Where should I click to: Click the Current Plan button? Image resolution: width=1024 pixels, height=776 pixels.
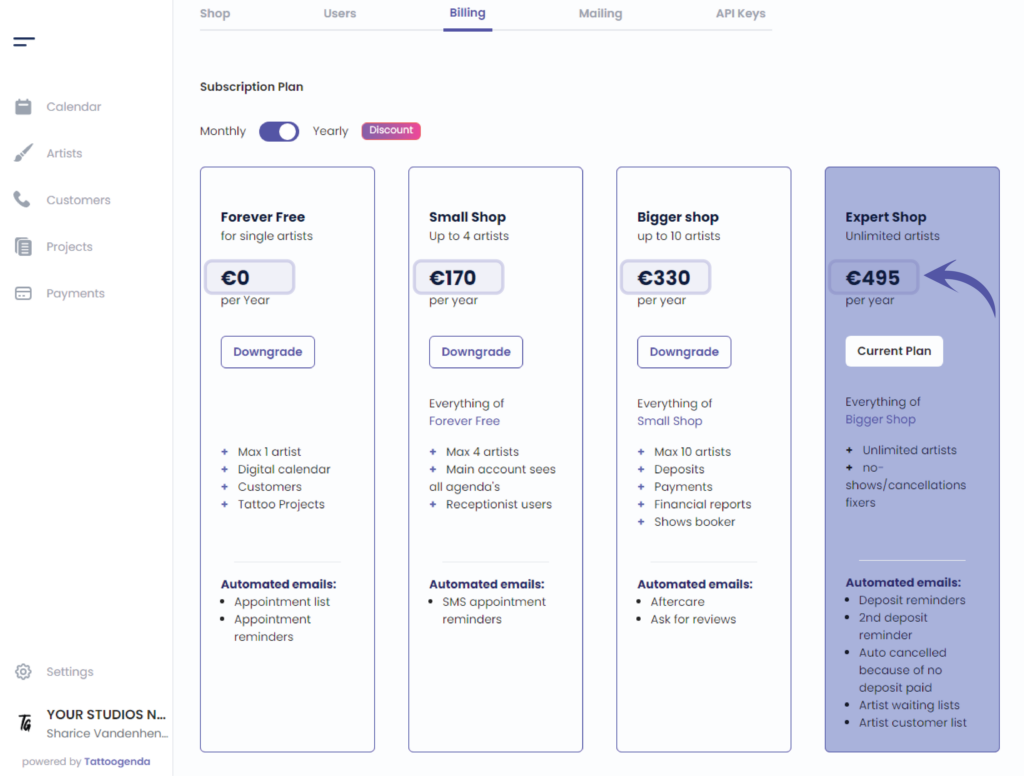click(x=894, y=351)
